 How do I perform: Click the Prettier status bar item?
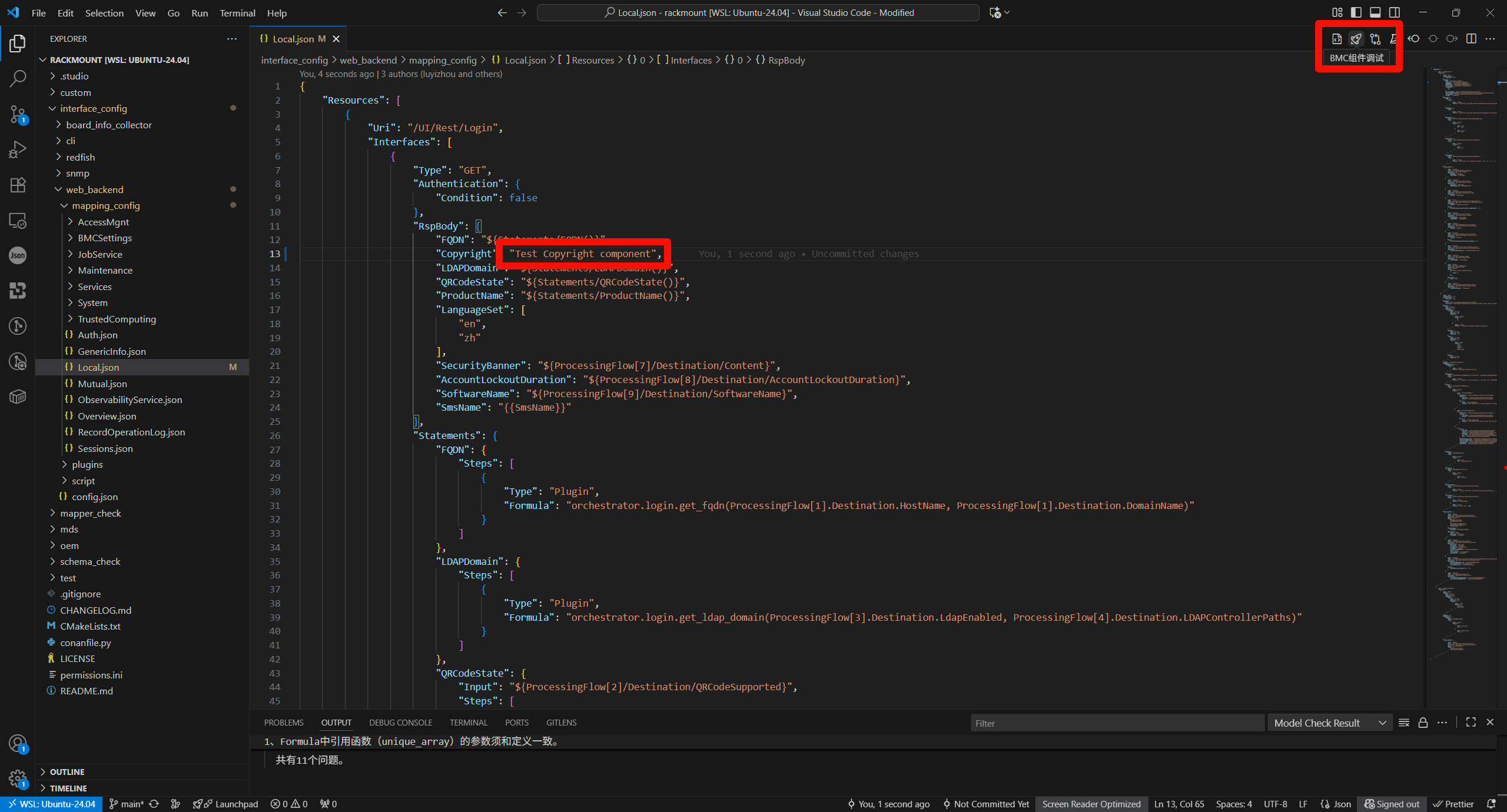[1453, 804]
